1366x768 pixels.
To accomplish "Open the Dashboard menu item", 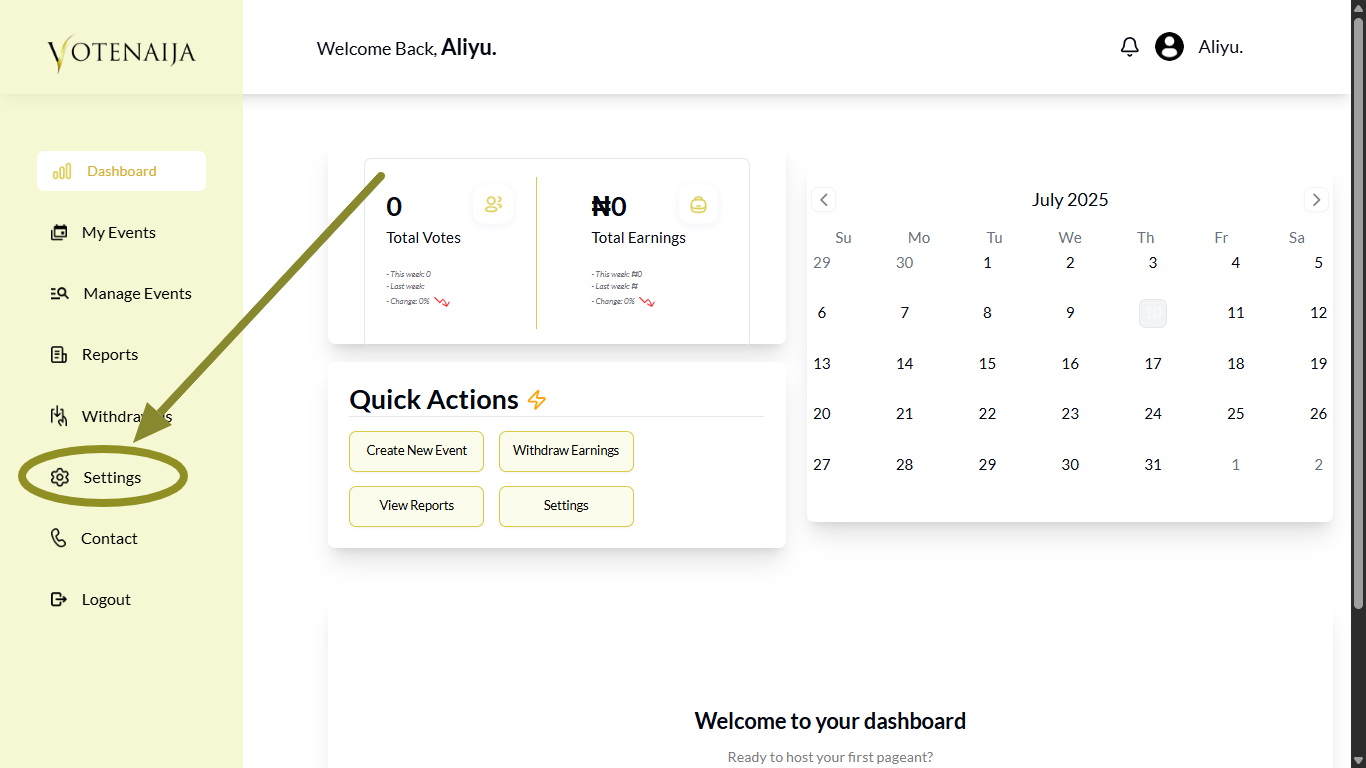I will click(x=121, y=171).
